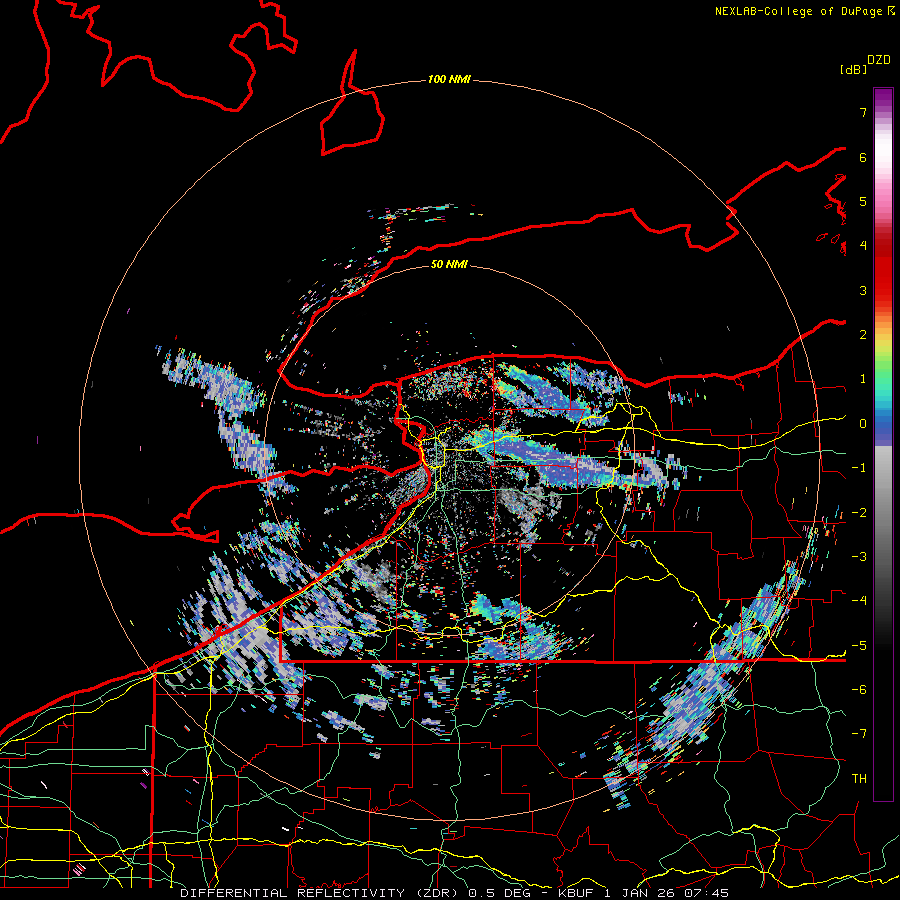This screenshot has height=900, width=900.
Task: Click the color bar at 7 dB
Action: pos(883,112)
